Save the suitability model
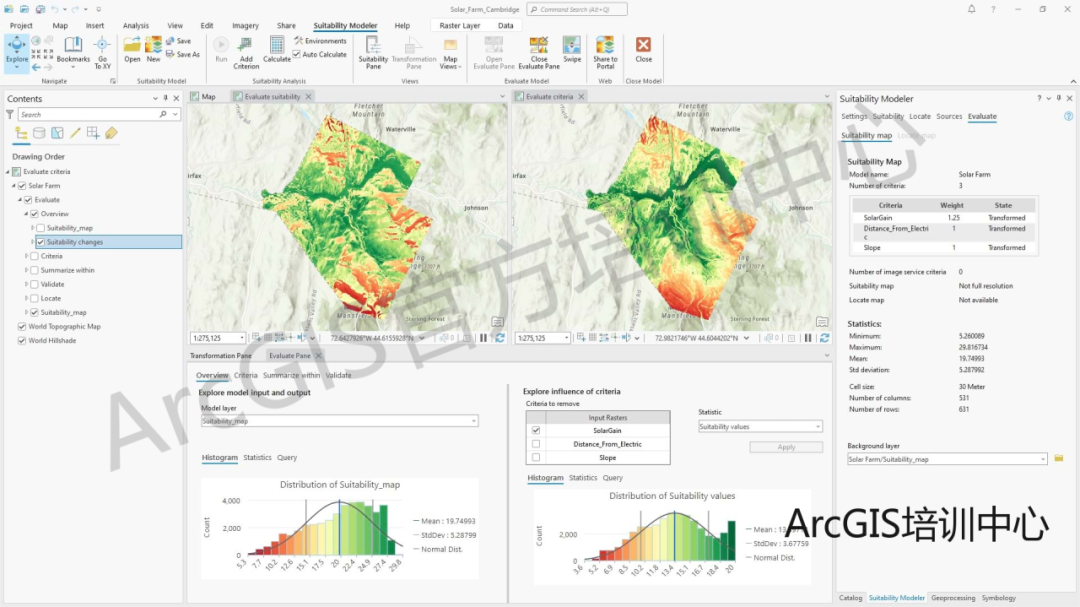Image resolution: width=1080 pixels, height=607 pixels. 178,41
